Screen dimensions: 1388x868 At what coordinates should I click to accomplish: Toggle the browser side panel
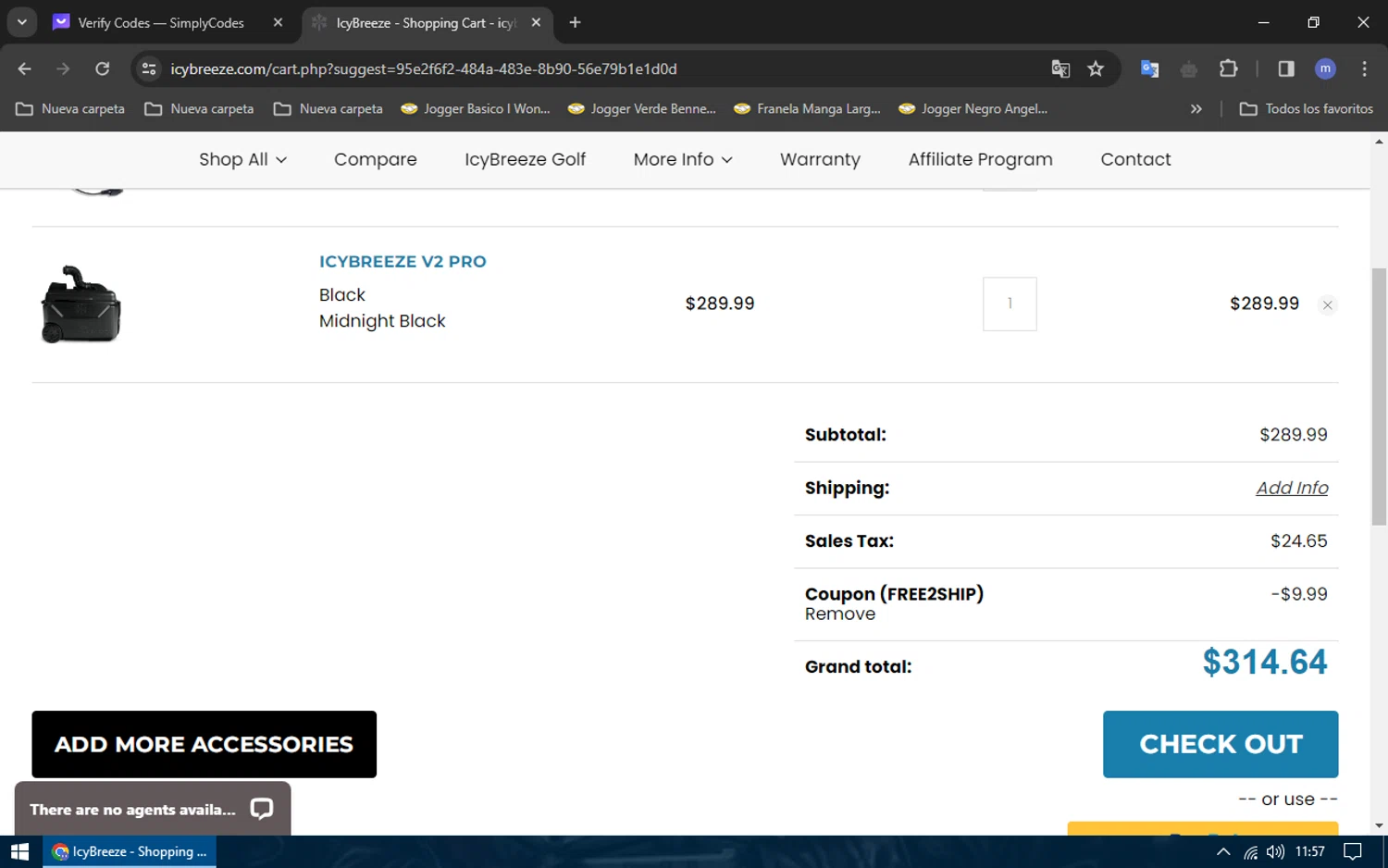[x=1286, y=68]
